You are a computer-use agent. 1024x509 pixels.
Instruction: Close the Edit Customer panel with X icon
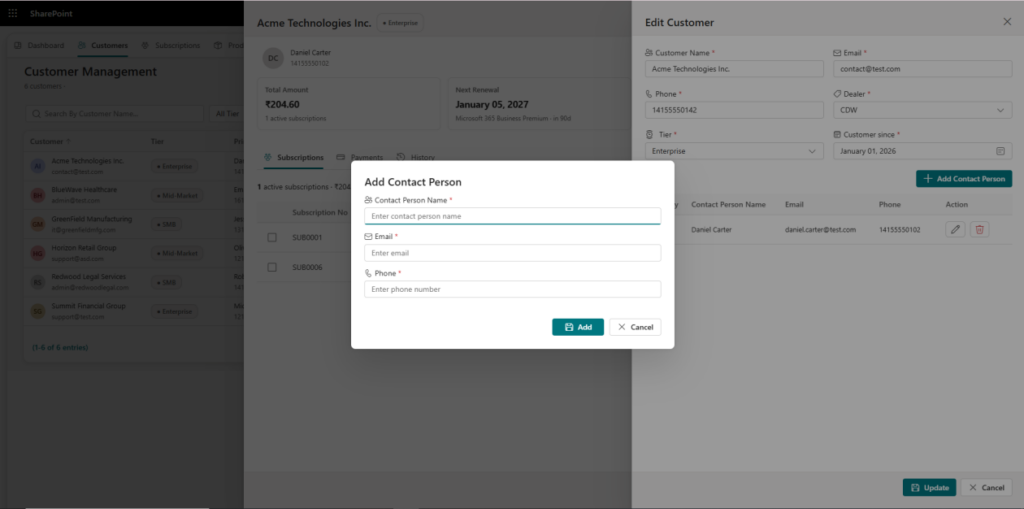[1007, 22]
